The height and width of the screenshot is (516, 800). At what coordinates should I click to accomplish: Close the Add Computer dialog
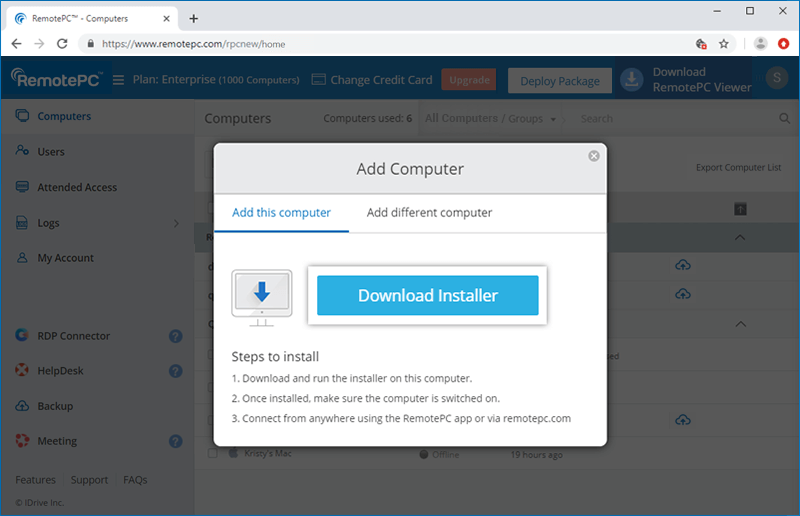click(594, 156)
